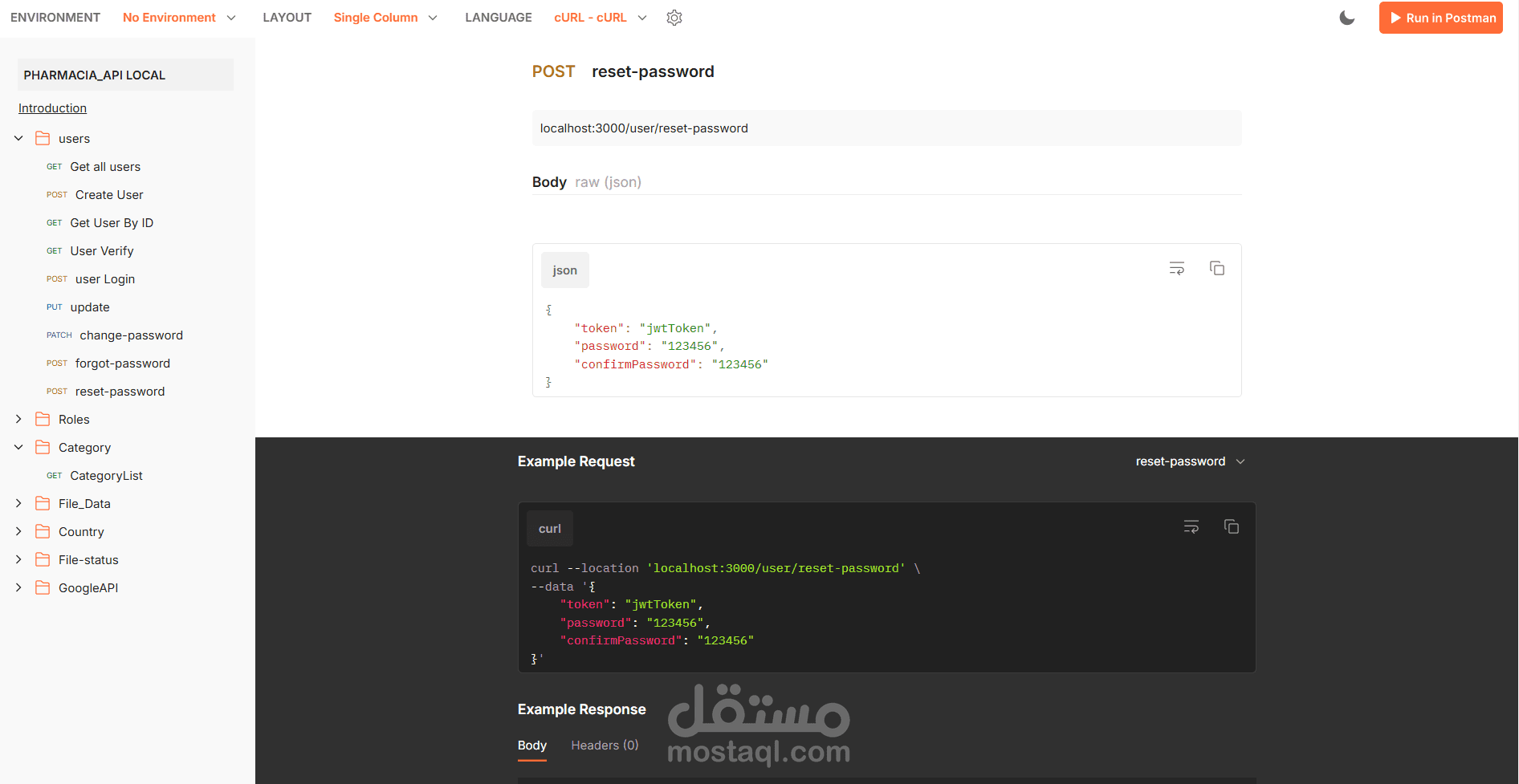Screen dimensions: 1519x784
Task: Click the json language label
Action: (x=565, y=270)
